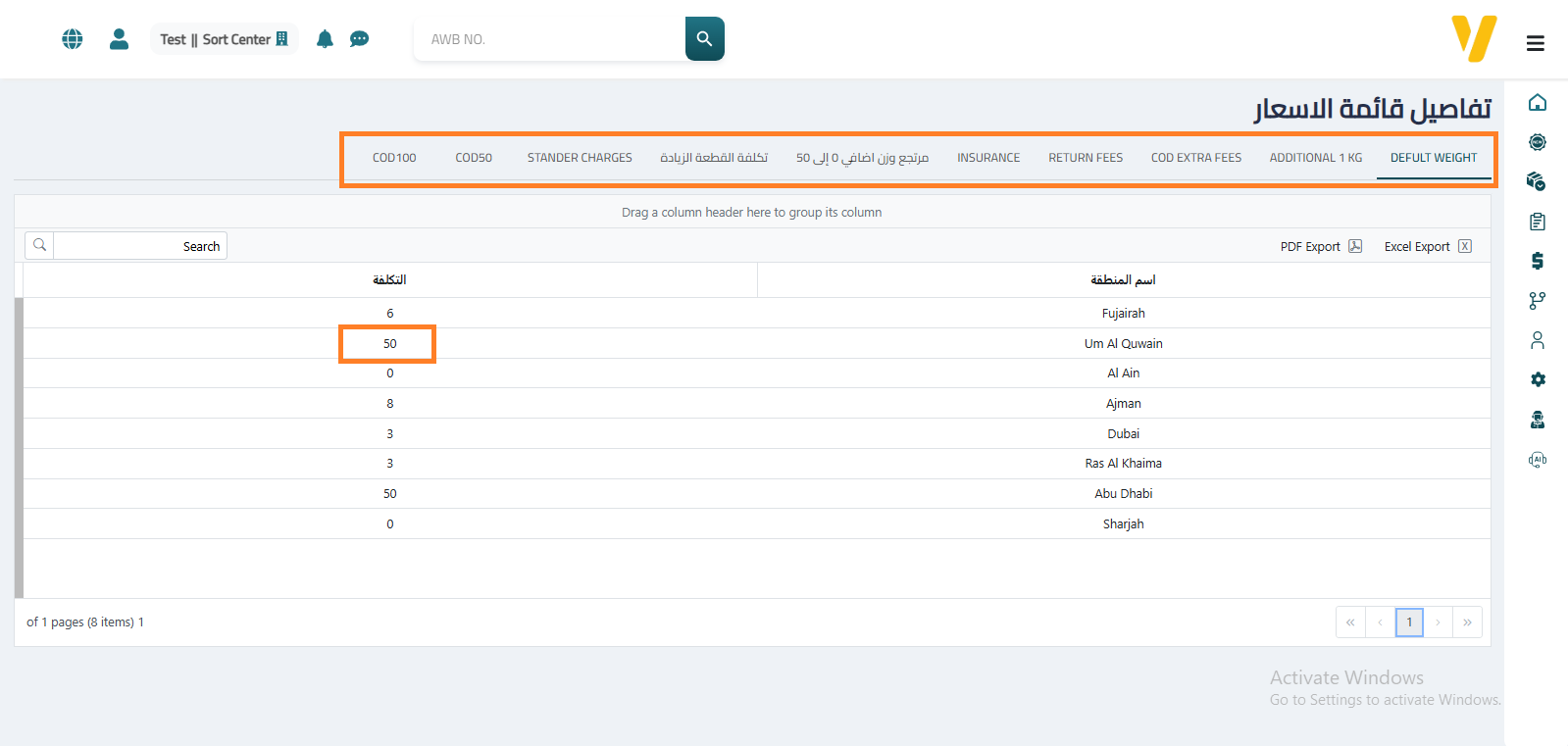This screenshot has width=1568, height=746.
Task: Select the Dubai row
Action: [x=757, y=434]
